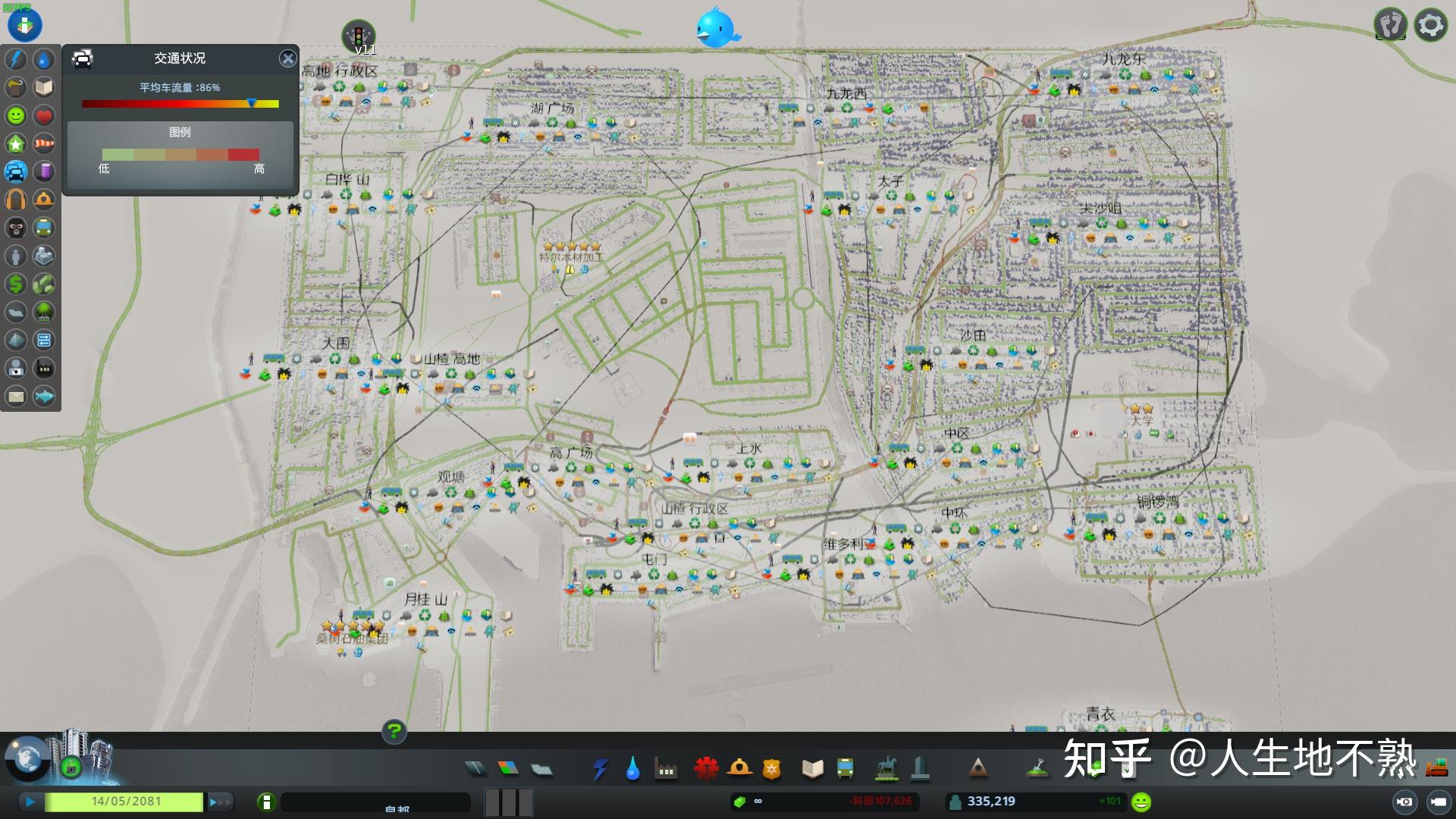This screenshot has width=1456, height=819.
Task: Click the red high-traffic legend swatch
Action: (x=243, y=154)
